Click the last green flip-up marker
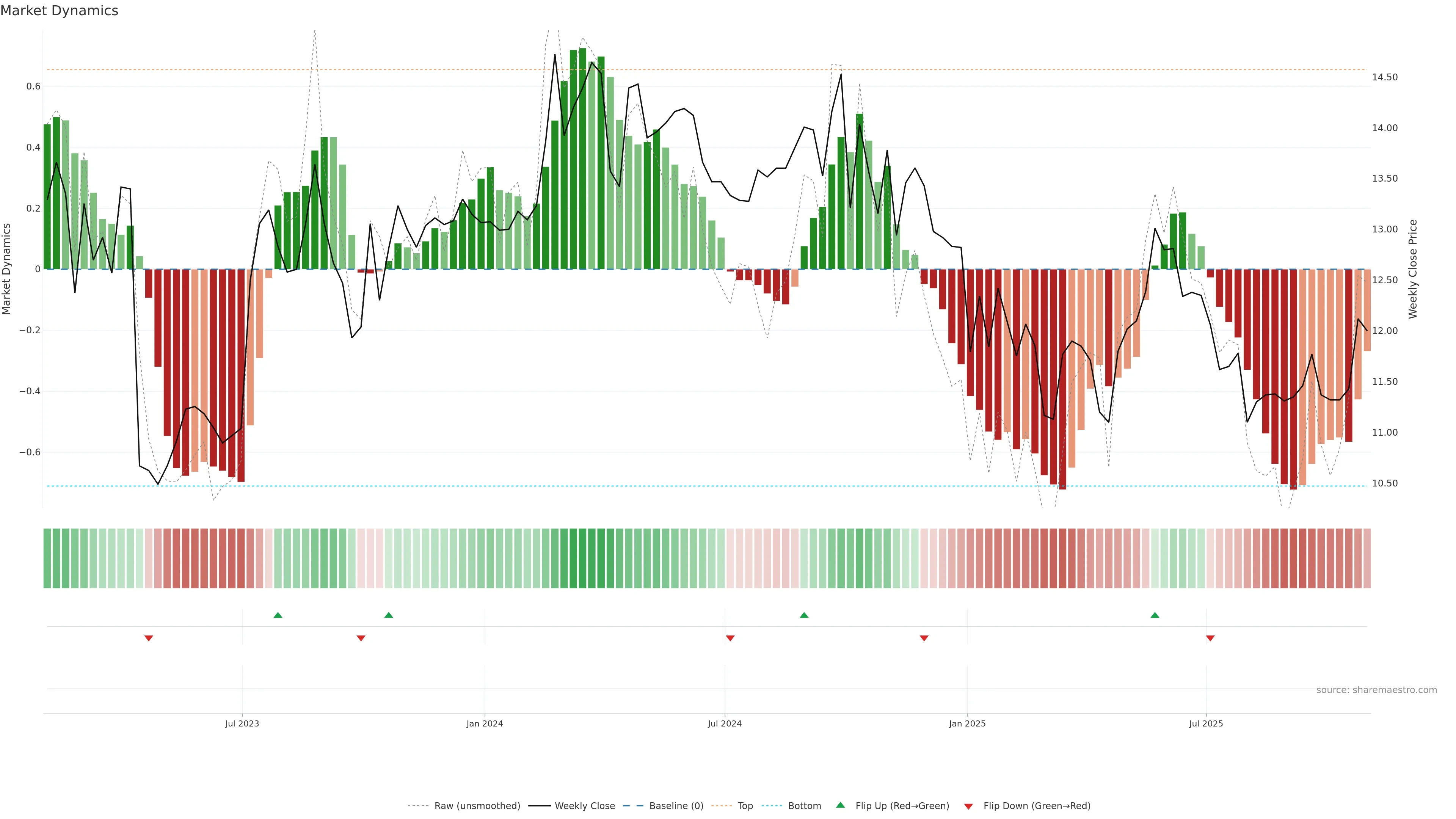This screenshot has height=819, width=1456. pyautogui.click(x=1155, y=615)
